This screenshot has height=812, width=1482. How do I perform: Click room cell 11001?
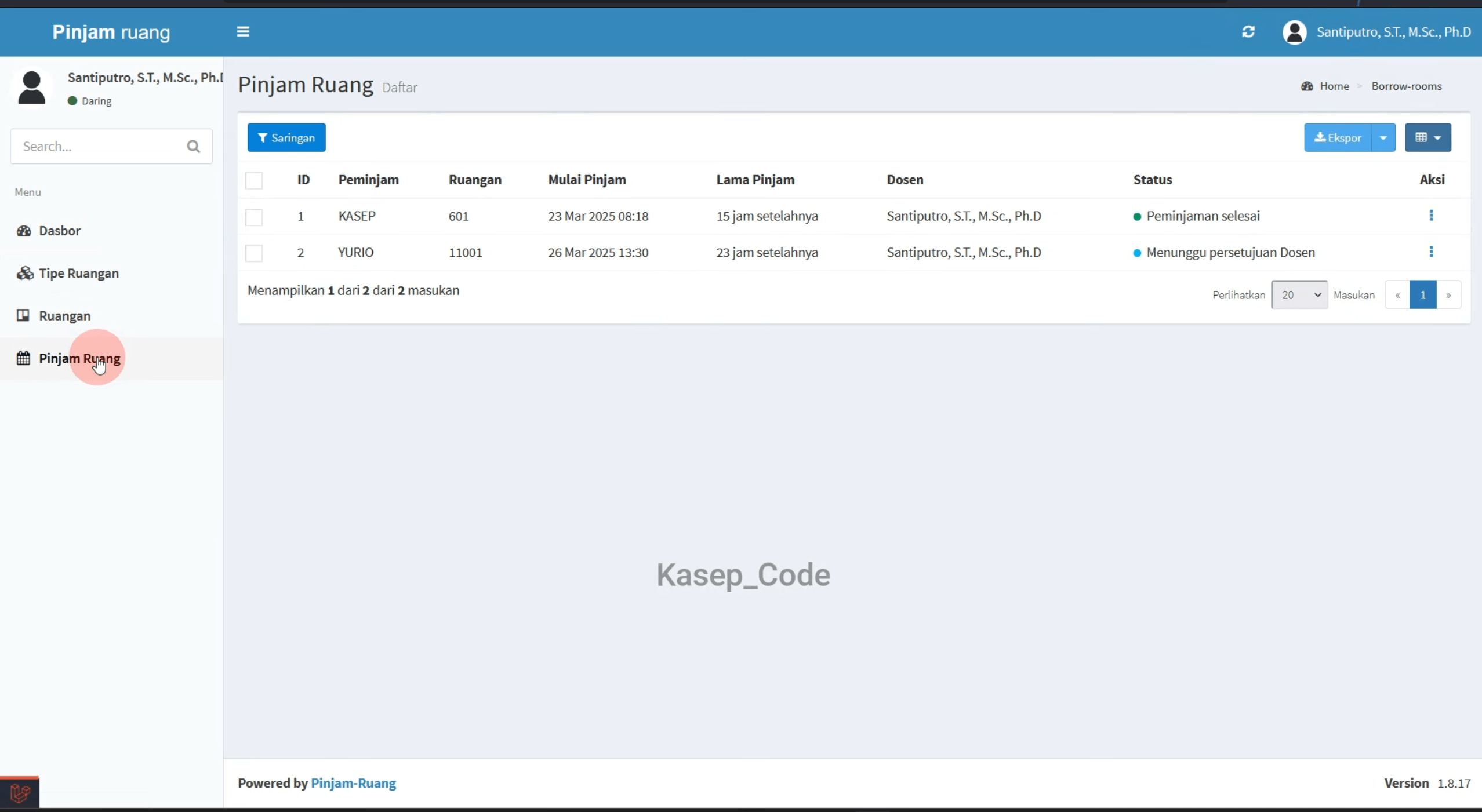click(x=465, y=253)
